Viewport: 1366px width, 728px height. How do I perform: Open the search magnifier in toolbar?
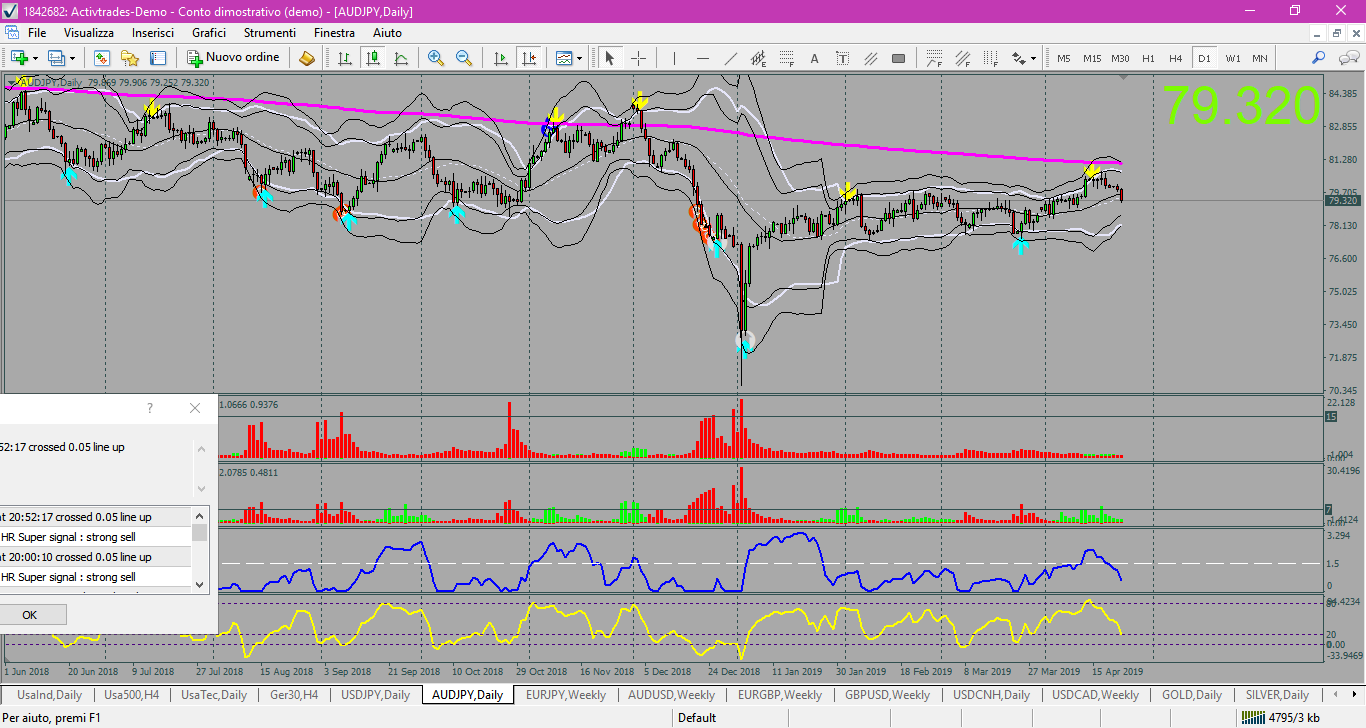click(1319, 58)
